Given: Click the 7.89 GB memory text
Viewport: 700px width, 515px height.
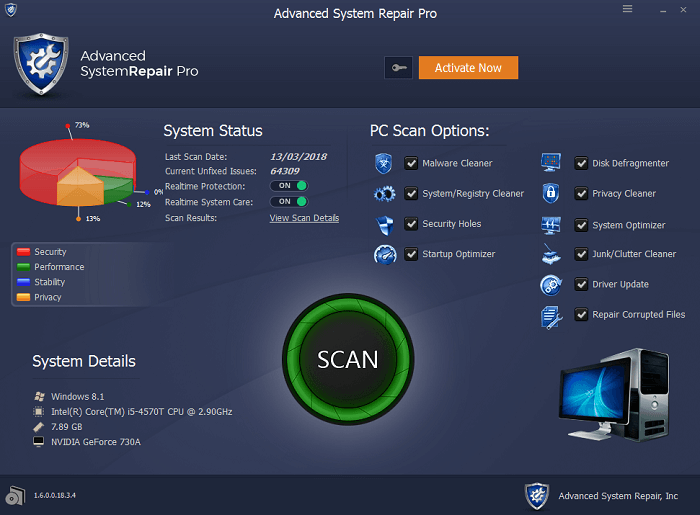Looking at the screenshot, I should click(x=67, y=427).
